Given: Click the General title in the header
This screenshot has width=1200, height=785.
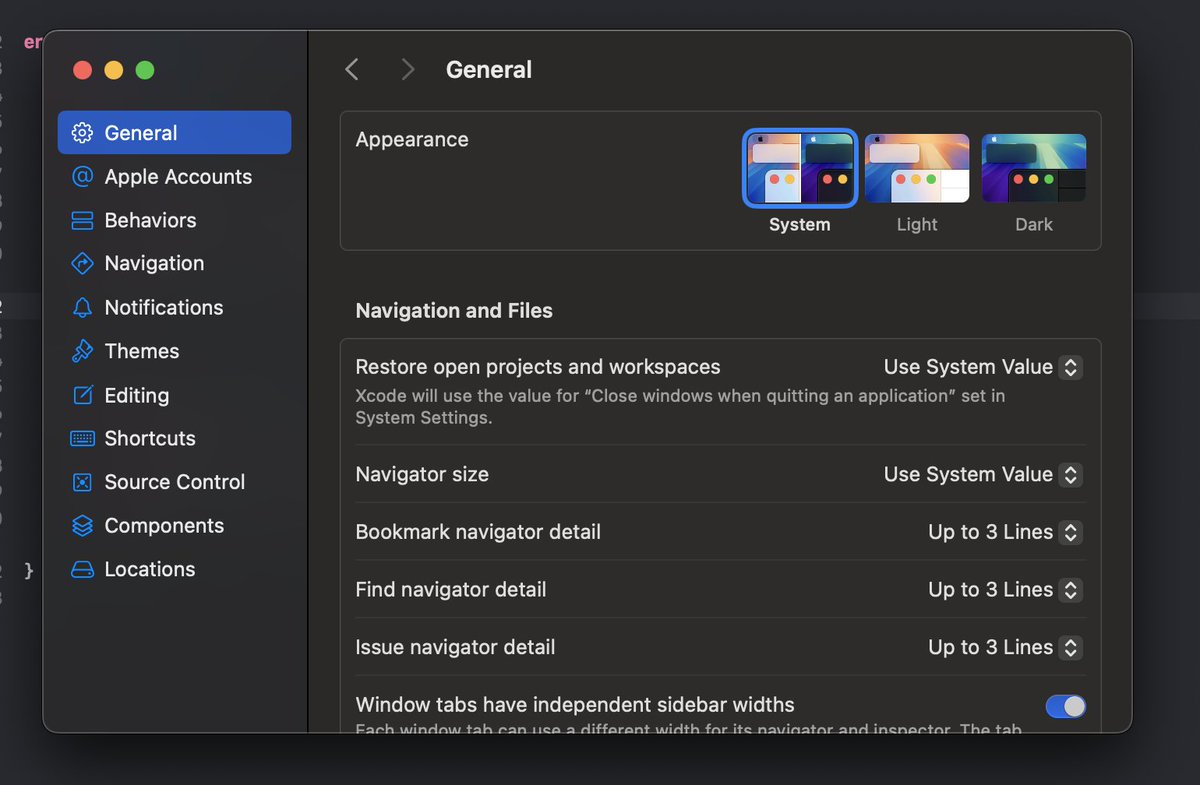Looking at the screenshot, I should click(x=489, y=70).
